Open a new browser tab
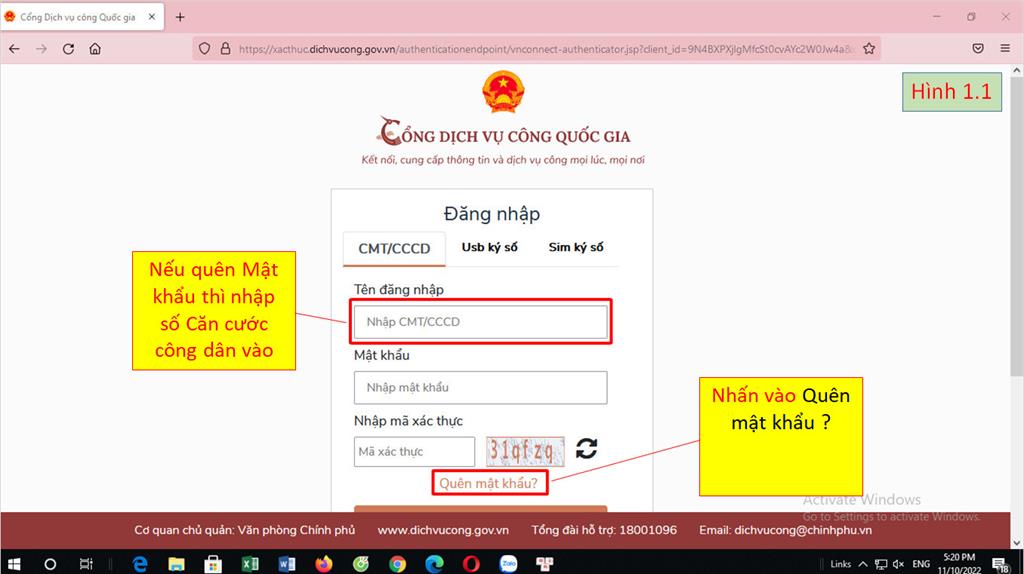Image resolution: width=1024 pixels, height=574 pixels. 180,17
